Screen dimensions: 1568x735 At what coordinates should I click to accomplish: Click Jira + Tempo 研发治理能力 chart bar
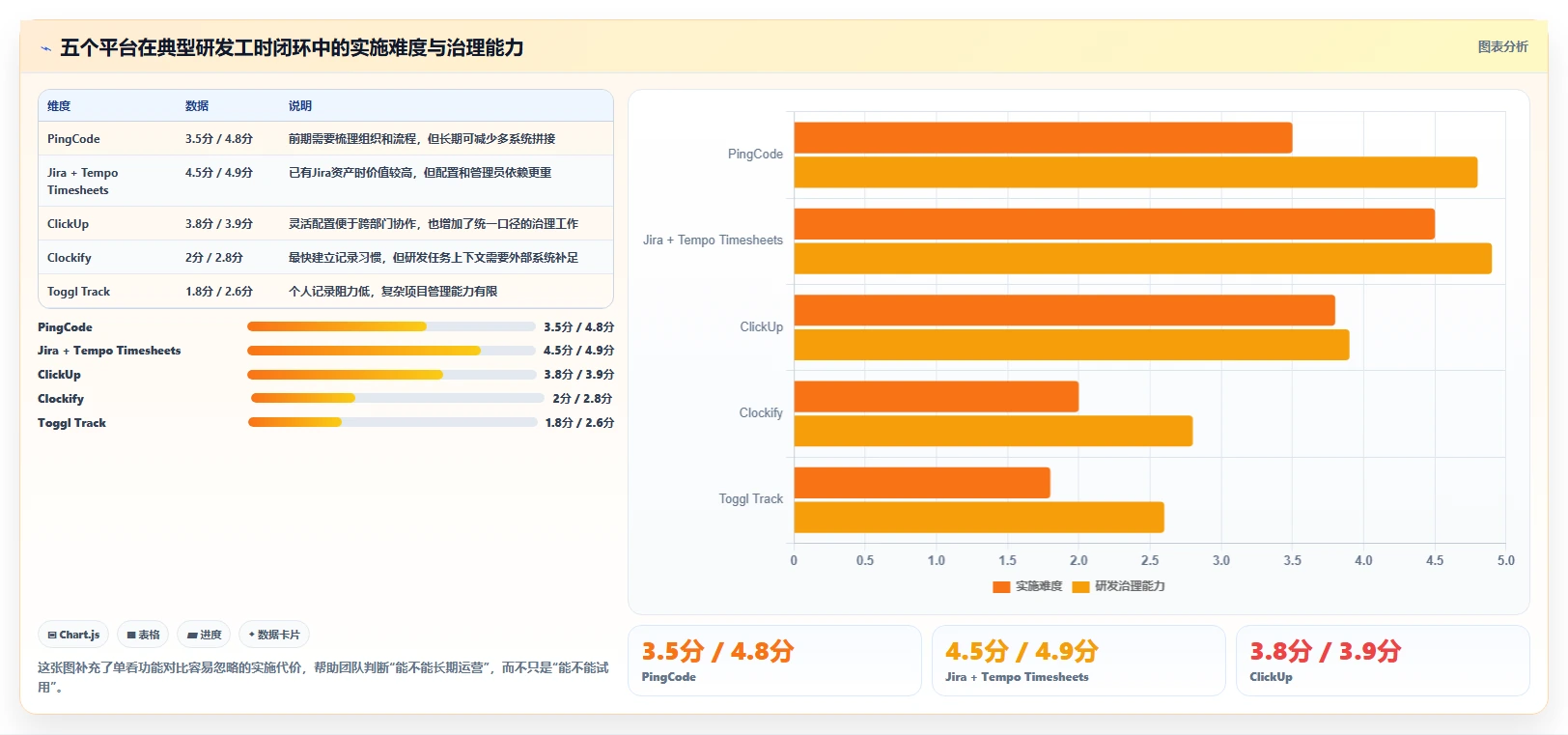coord(1143,258)
